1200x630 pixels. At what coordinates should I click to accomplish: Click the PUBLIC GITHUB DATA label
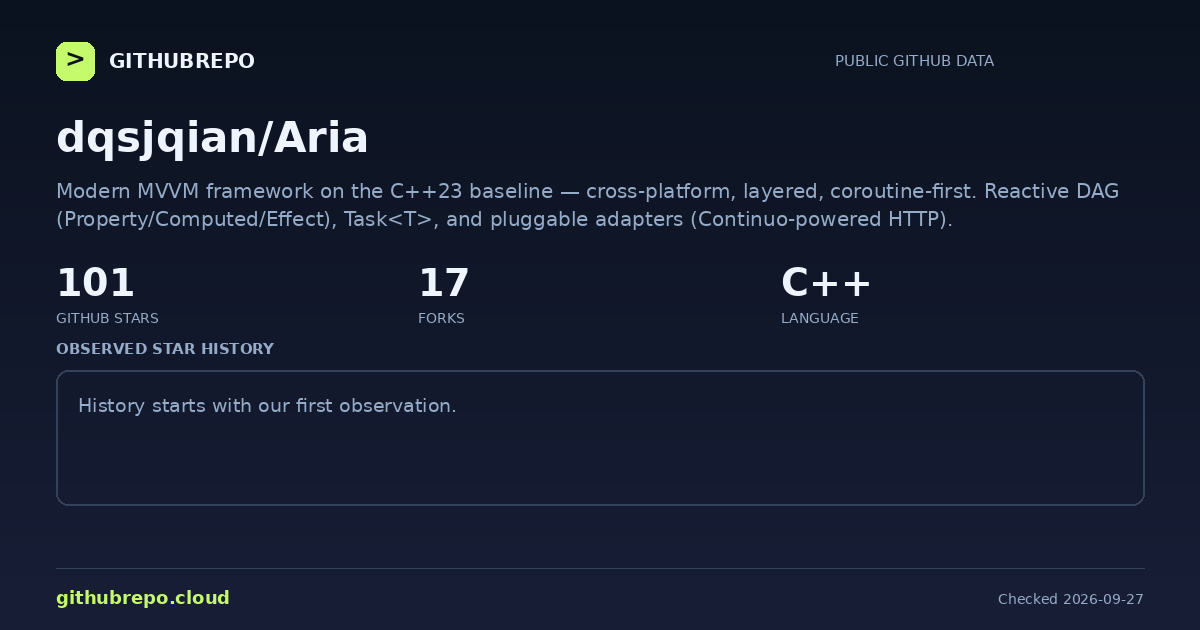(914, 61)
